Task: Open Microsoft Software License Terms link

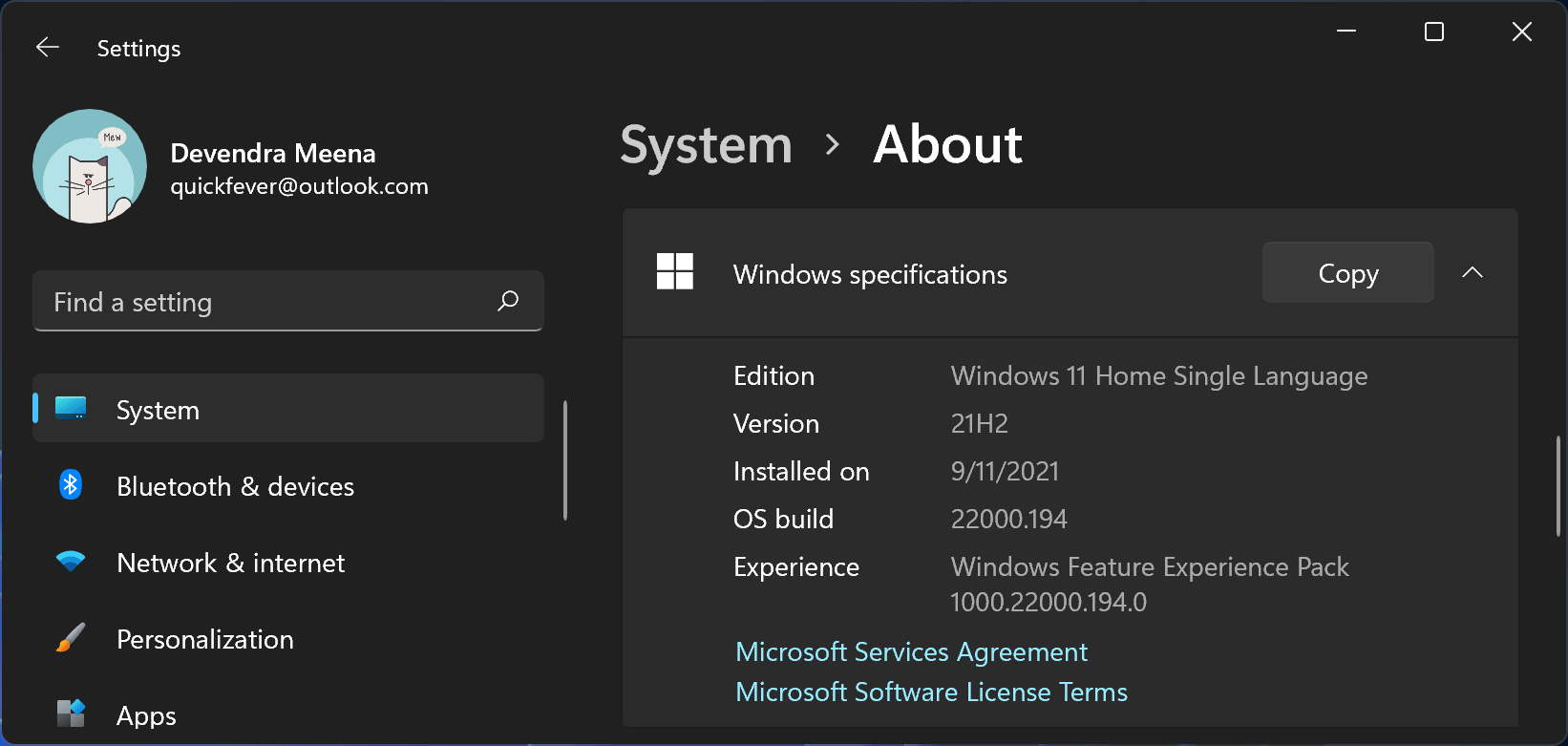Action: point(931,693)
